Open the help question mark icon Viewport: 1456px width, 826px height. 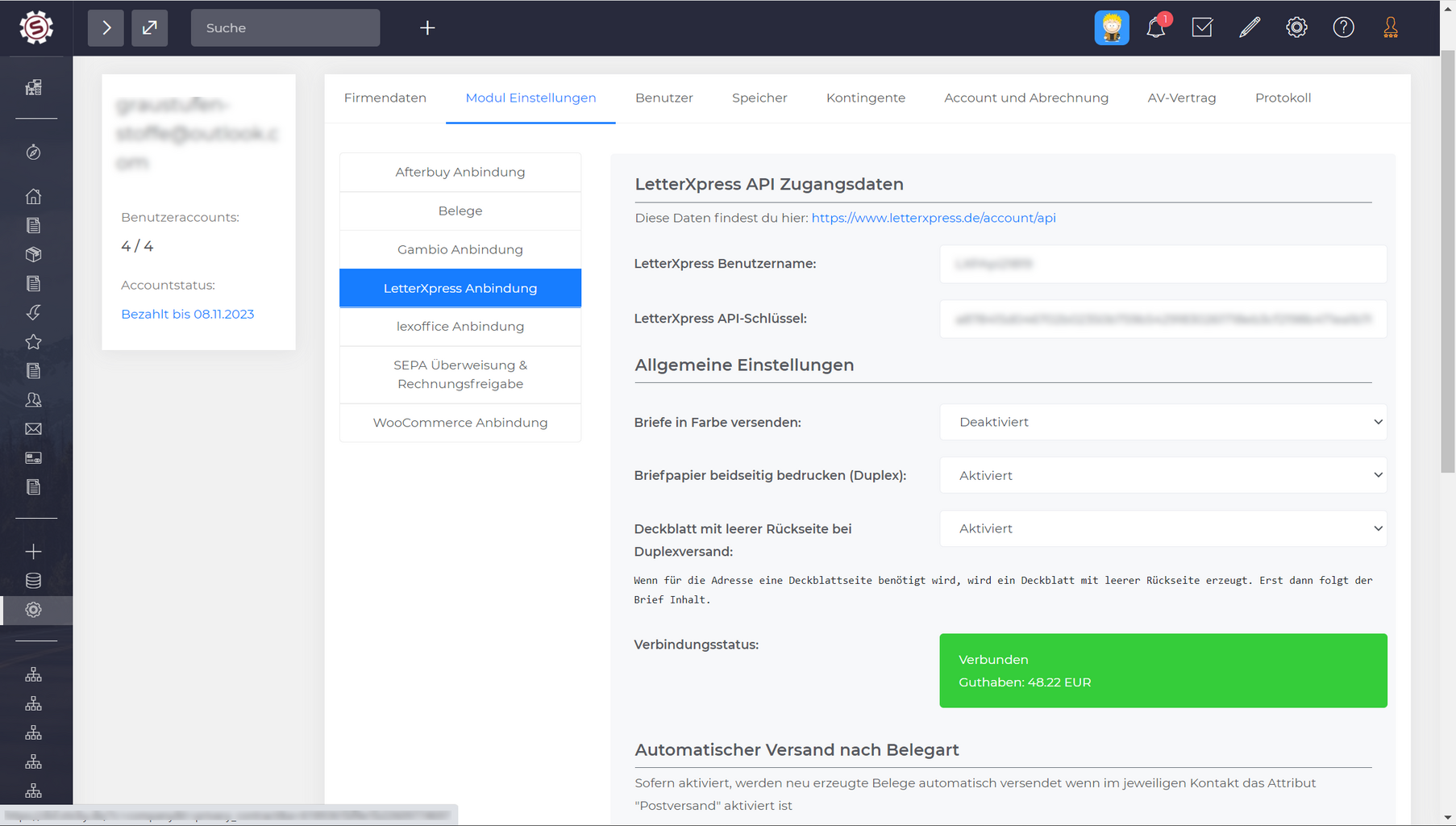coord(1343,28)
